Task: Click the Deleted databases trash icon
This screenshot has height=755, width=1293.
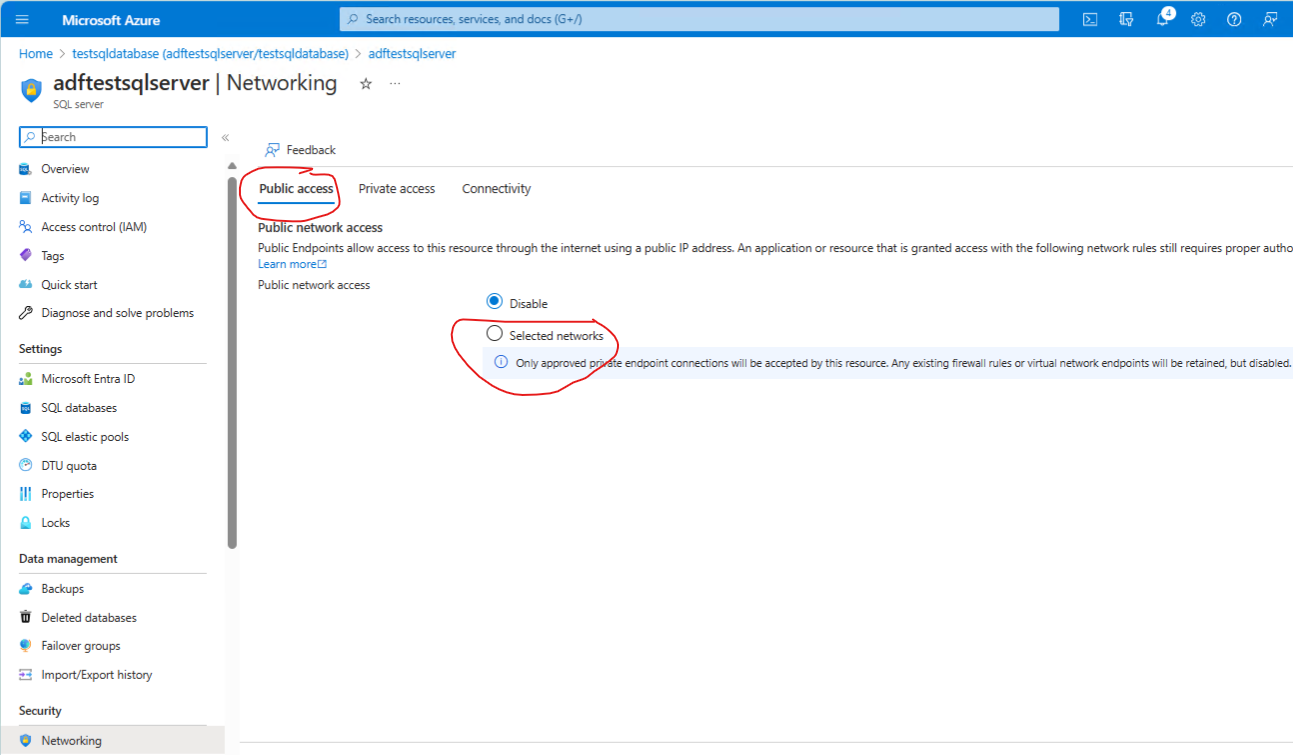Action: [x=26, y=618]
